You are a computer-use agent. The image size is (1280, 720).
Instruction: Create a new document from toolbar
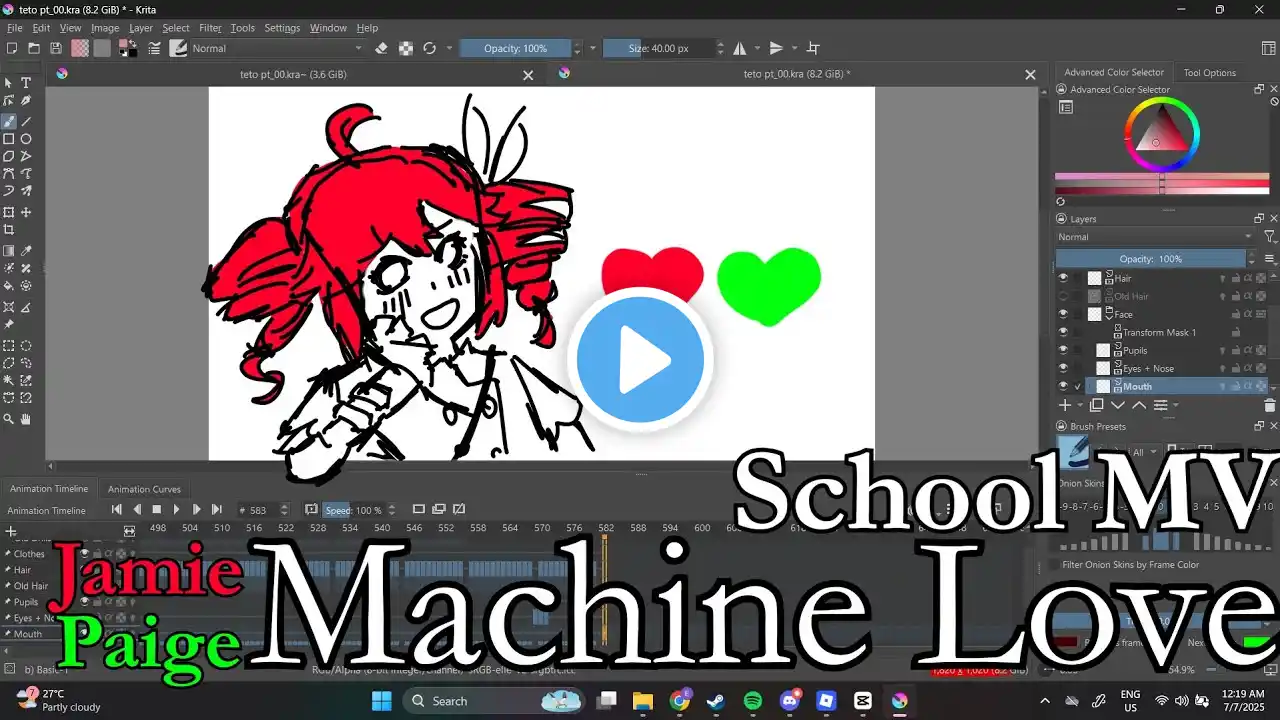coord(12,48)
